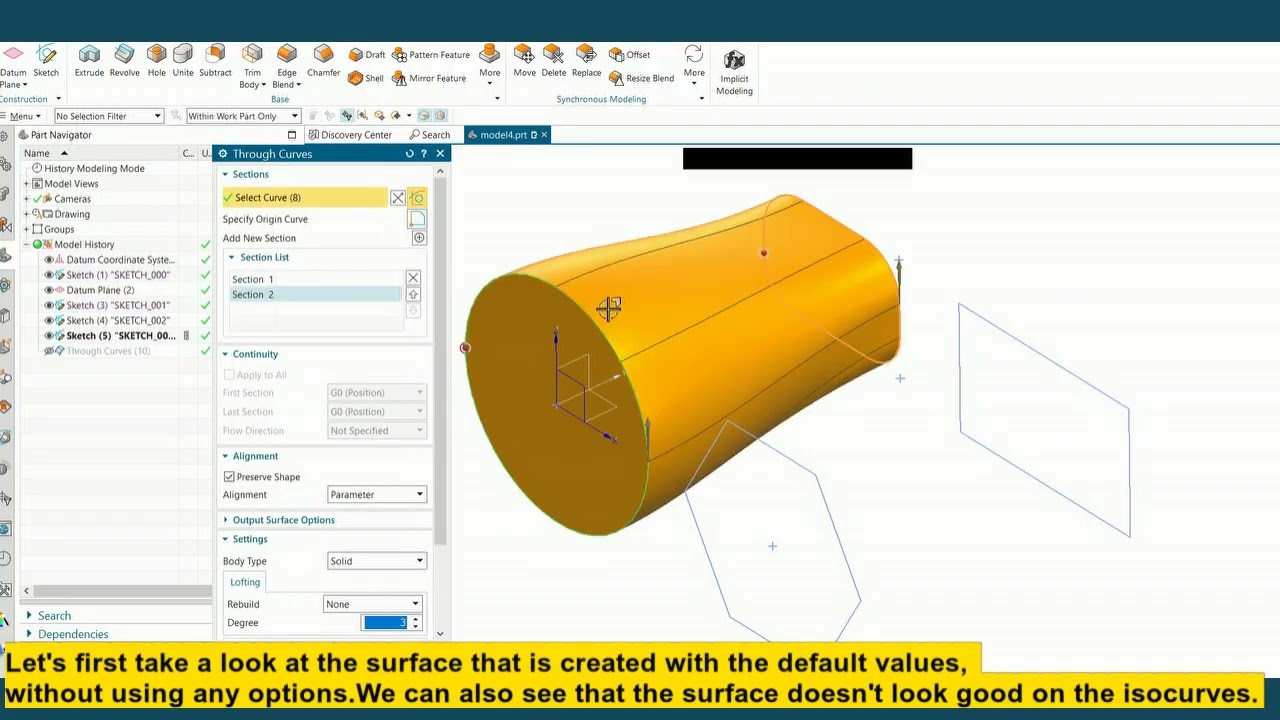
Task: Toggle visibility of Sketch (3) SKETCH_001
Action: (x=48, y=305)
